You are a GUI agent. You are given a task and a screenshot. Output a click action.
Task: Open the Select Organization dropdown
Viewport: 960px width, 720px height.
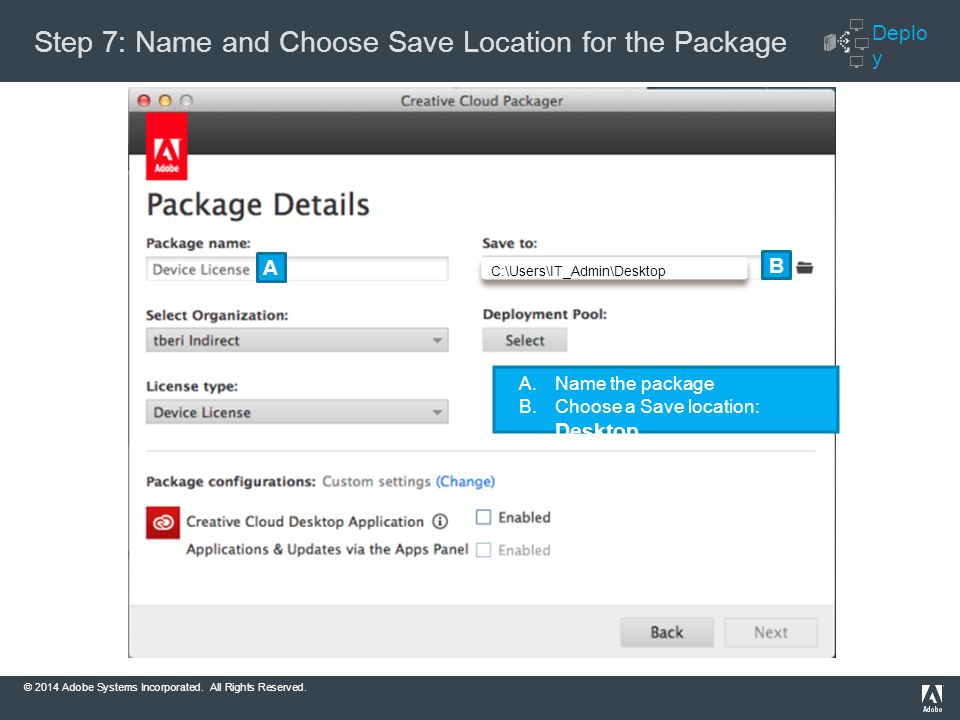click(297, 340)
